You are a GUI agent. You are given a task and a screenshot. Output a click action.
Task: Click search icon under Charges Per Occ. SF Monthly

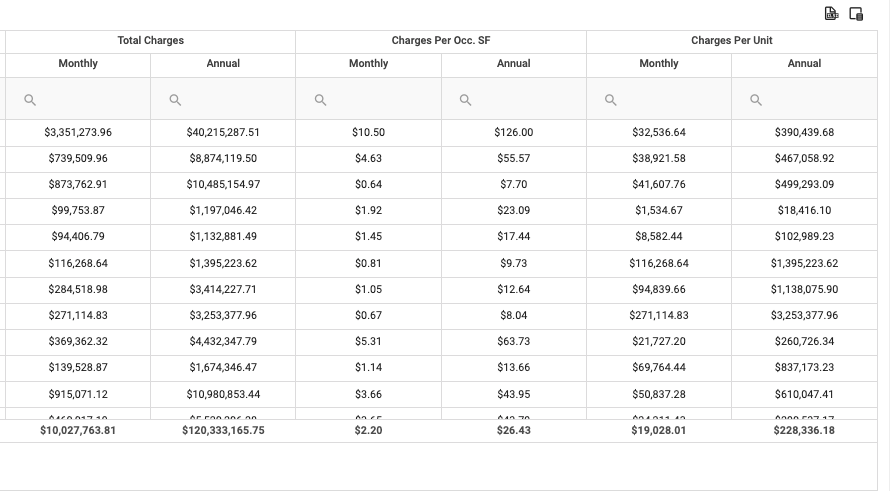click(x=321, y=100)
